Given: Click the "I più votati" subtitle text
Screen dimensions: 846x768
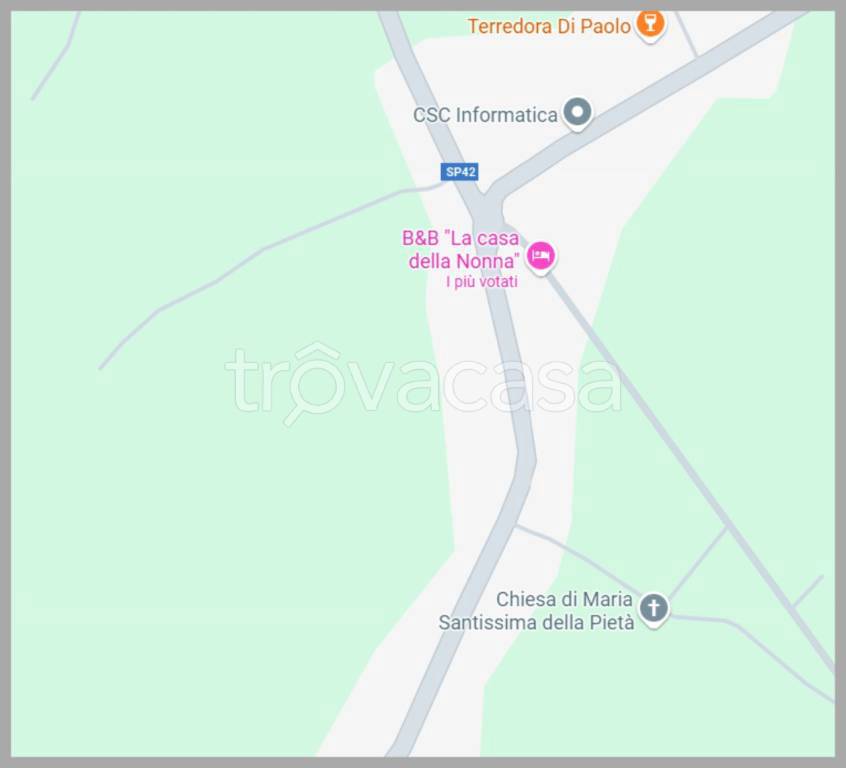Looking at the screenshot, I should tap(482, 282).
